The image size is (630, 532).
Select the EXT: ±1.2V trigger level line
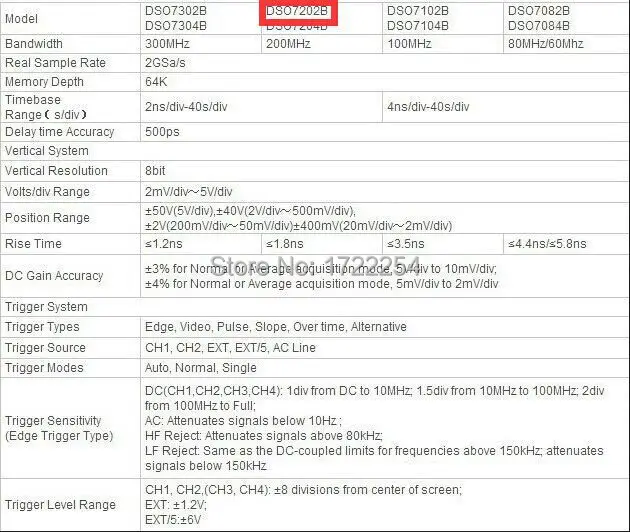tap(176, 505)
